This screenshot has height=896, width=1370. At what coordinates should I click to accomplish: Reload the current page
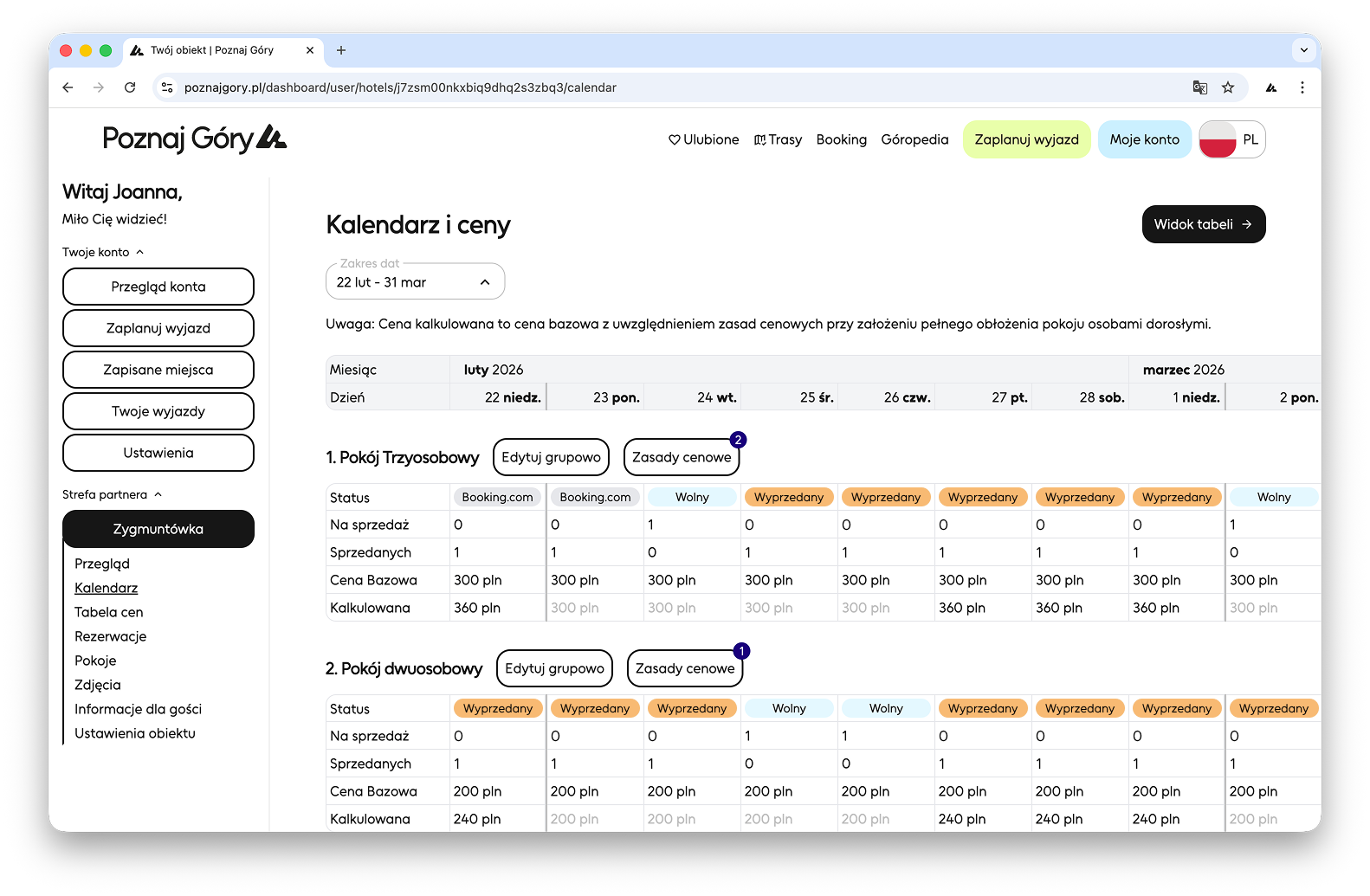(130, 87)
